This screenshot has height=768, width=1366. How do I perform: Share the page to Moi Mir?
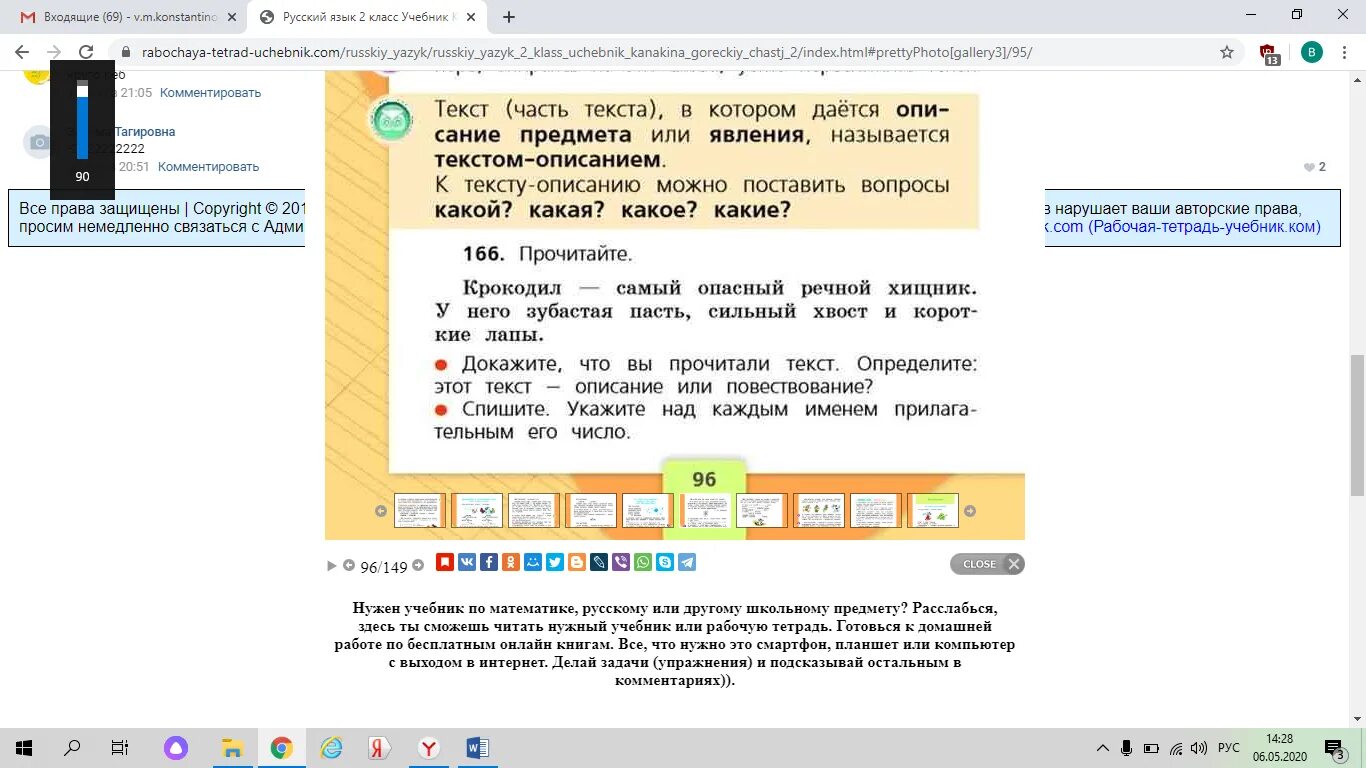[533, 562]
